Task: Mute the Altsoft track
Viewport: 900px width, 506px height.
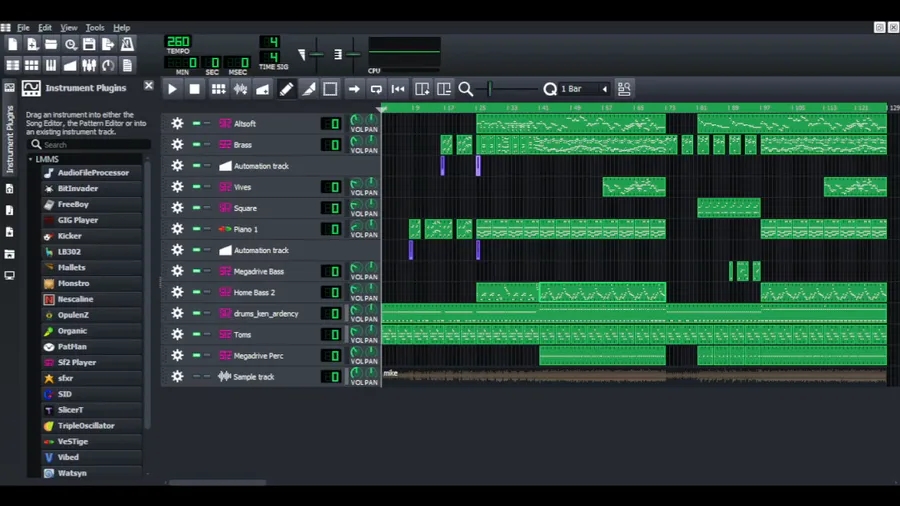Action: [196, 123]
